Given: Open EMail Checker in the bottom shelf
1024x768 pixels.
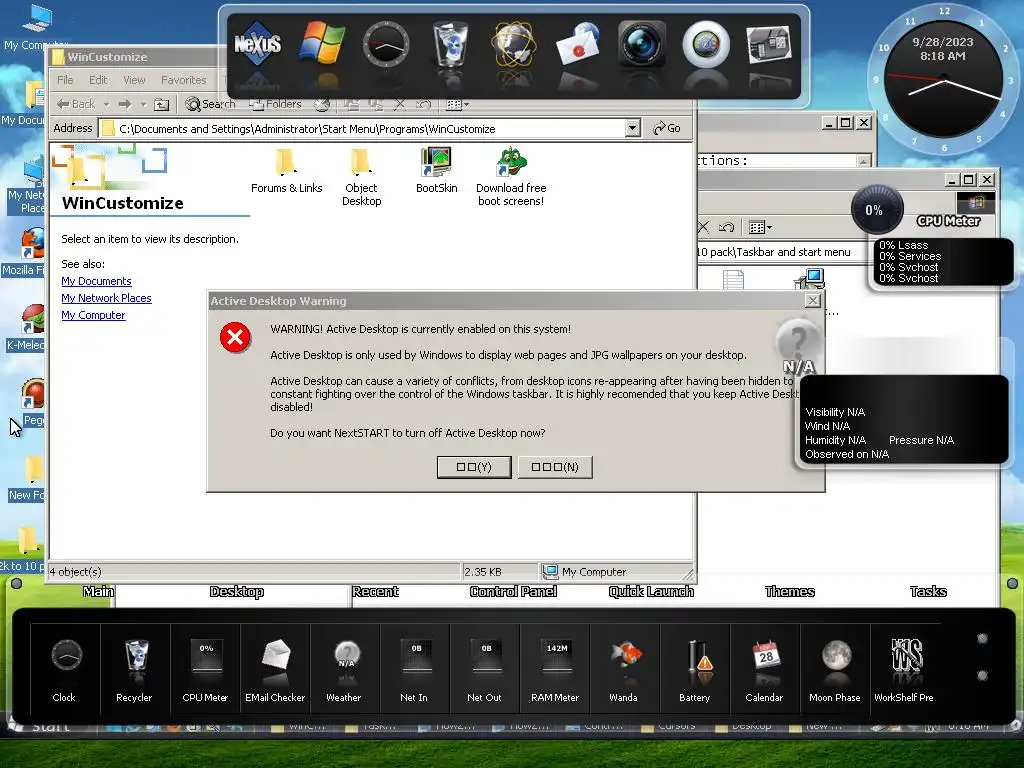Looking at the screenshot, I should click(x=275, y=669).
